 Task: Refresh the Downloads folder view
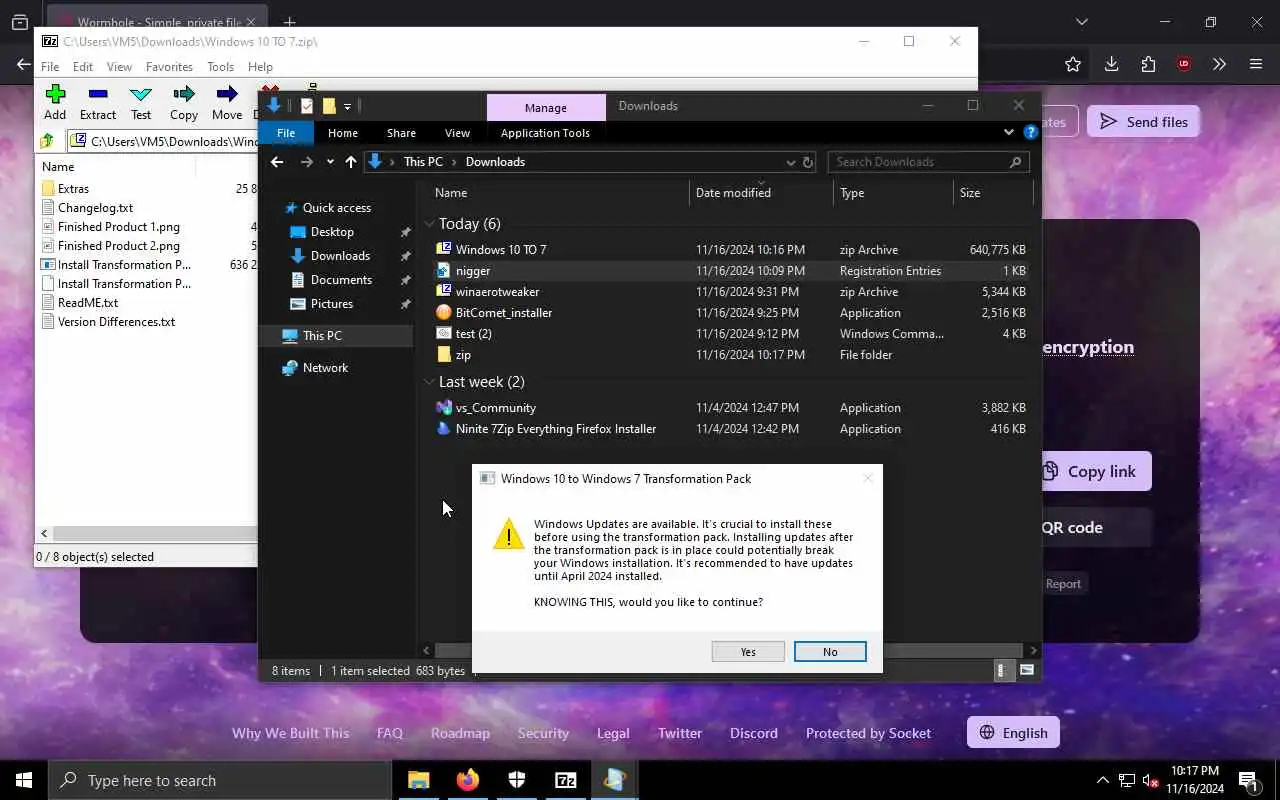pos(808,162)
